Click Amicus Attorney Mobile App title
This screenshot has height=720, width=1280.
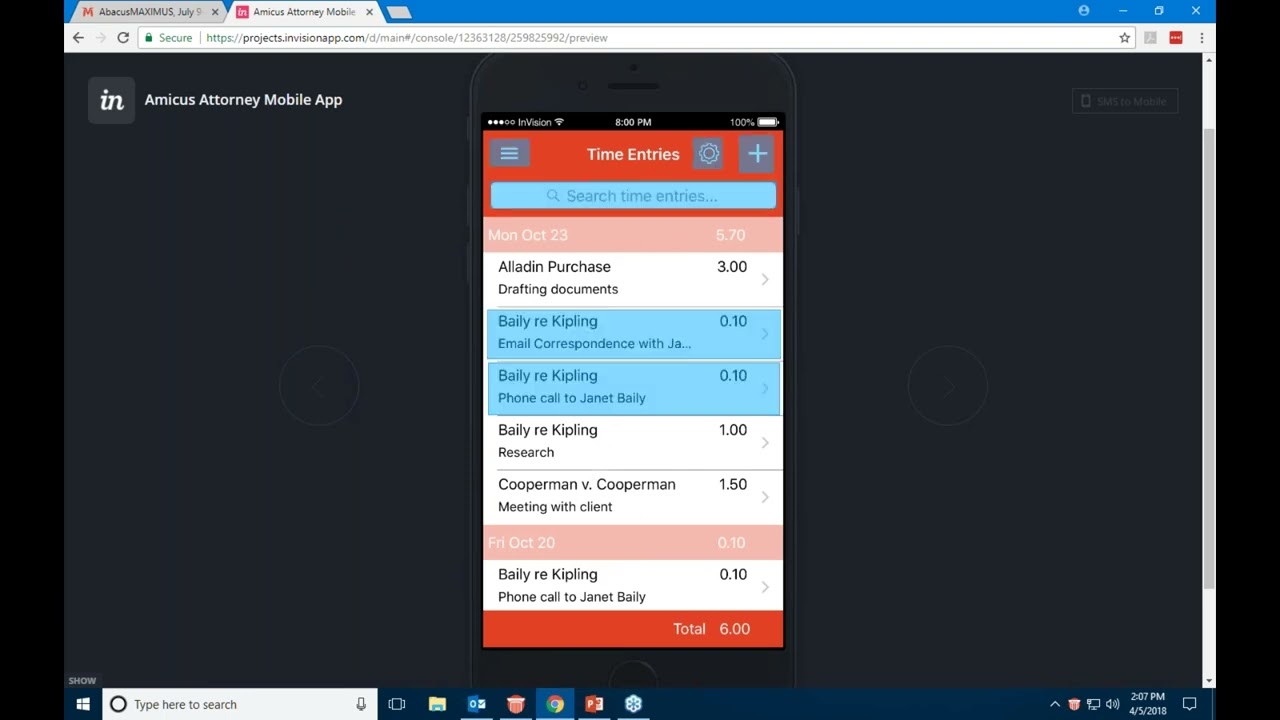point(243,100)
